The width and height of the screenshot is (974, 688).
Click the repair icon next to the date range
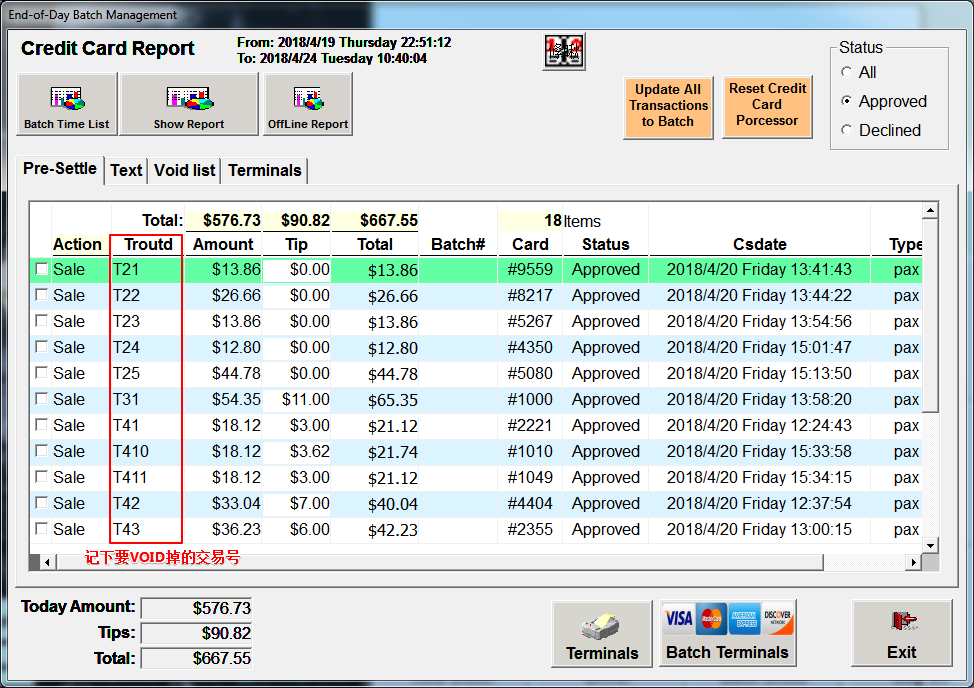563,52
